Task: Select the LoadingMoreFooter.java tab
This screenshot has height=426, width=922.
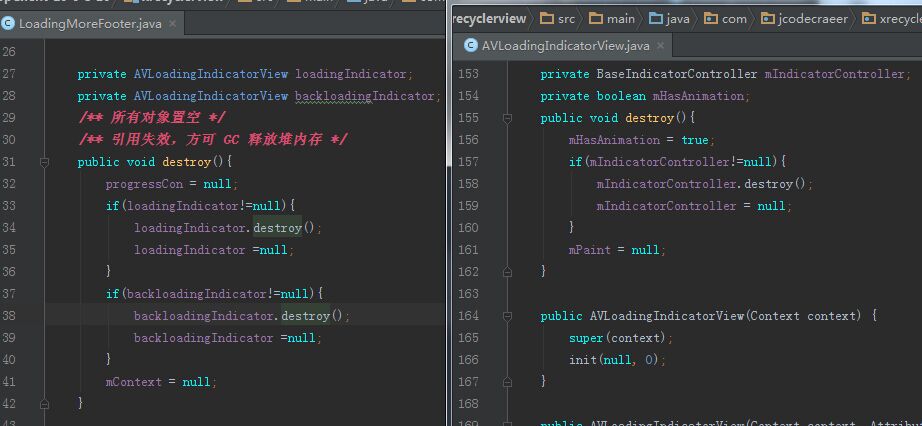Action: 89,24
